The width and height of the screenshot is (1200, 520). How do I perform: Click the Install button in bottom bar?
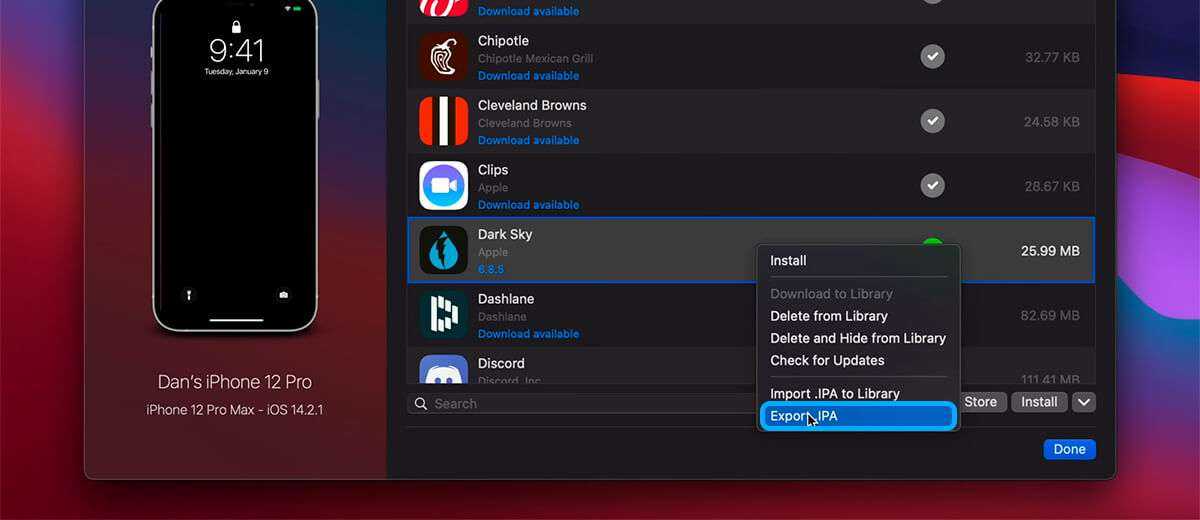coord(1039,402)
